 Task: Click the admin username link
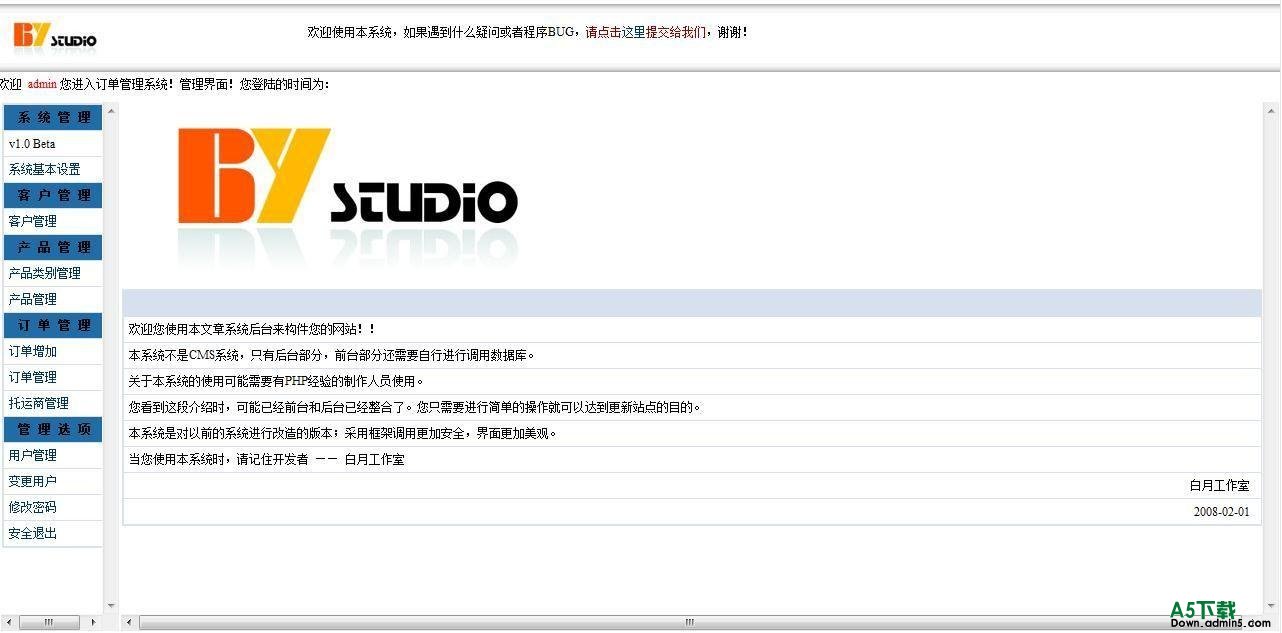tap(42, 84)
